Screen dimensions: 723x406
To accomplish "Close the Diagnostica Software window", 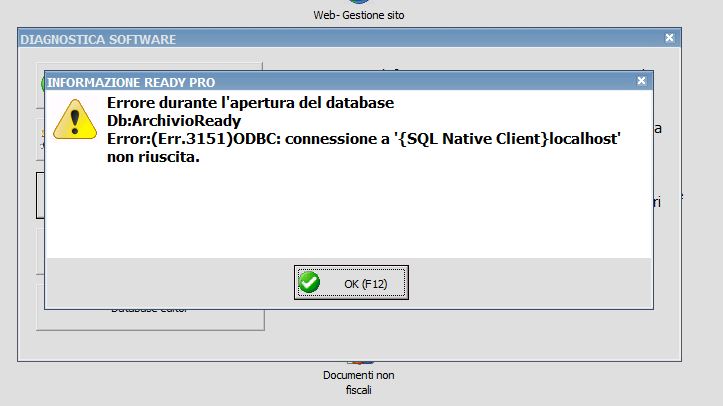I will (x=669, y=38).
